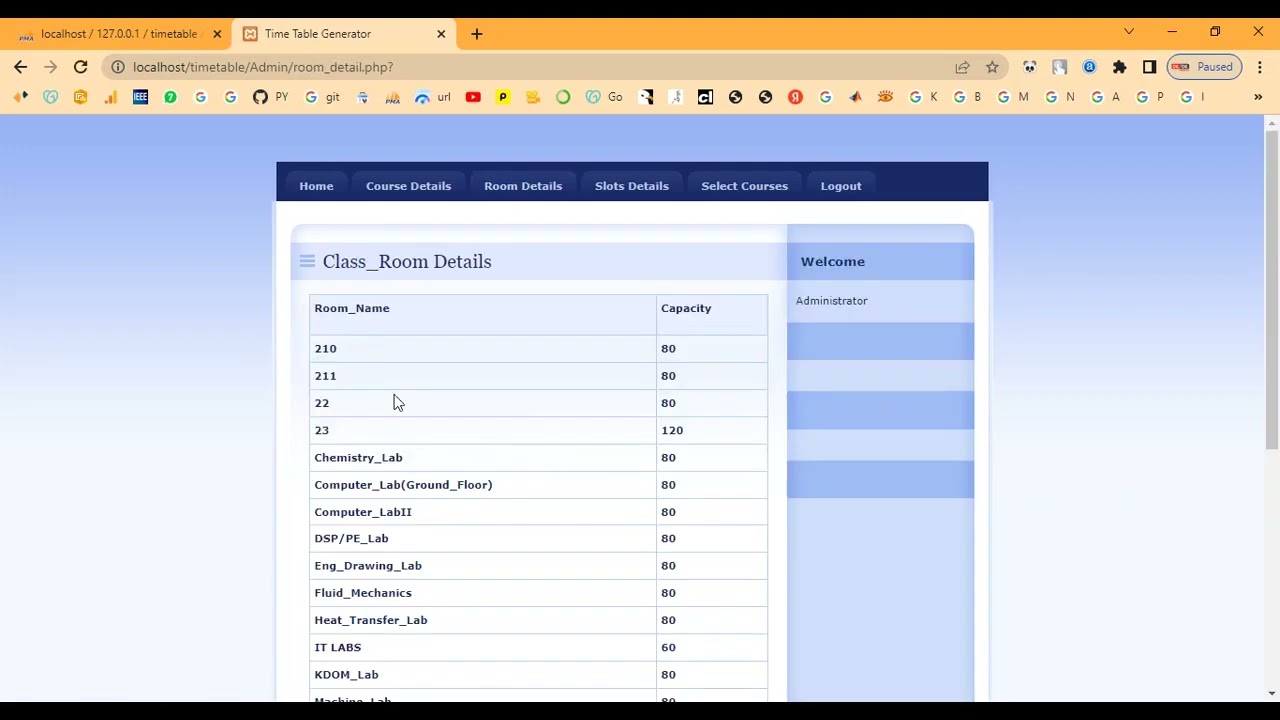Open the url bookmark

(433, 97)
